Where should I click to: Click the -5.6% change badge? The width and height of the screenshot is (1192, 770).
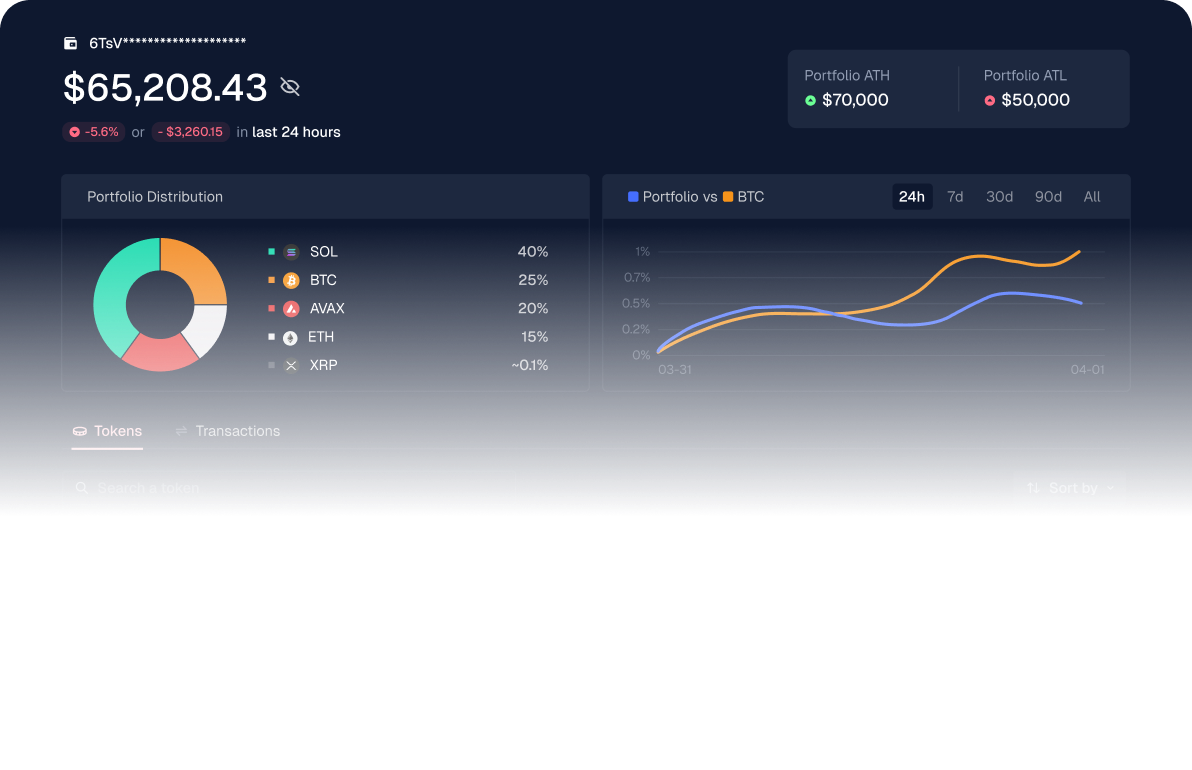[94, 132]
